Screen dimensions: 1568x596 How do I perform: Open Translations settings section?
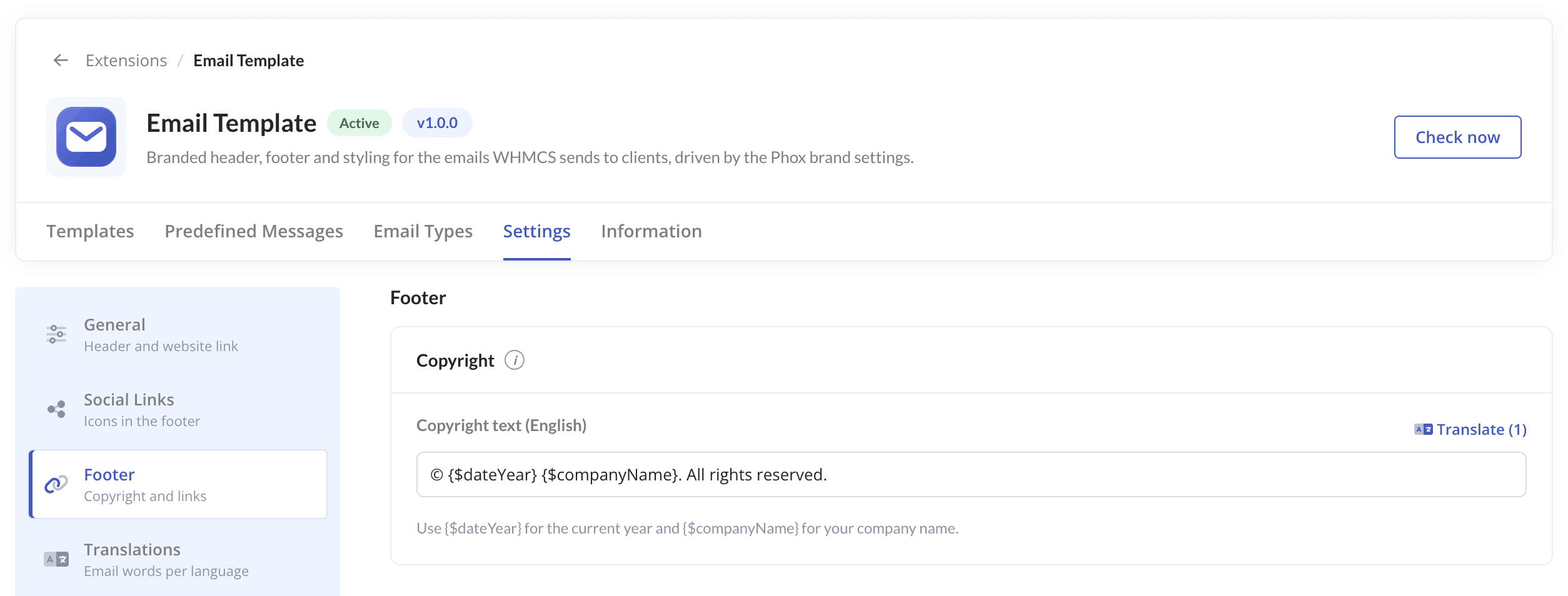coord(178,559)
